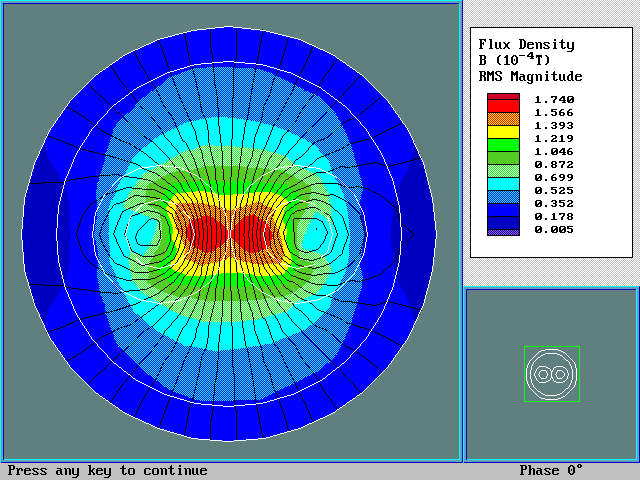Select the Flux Density legend title
The height and width of the screenshot is (480, 640).
pos(526,44)
